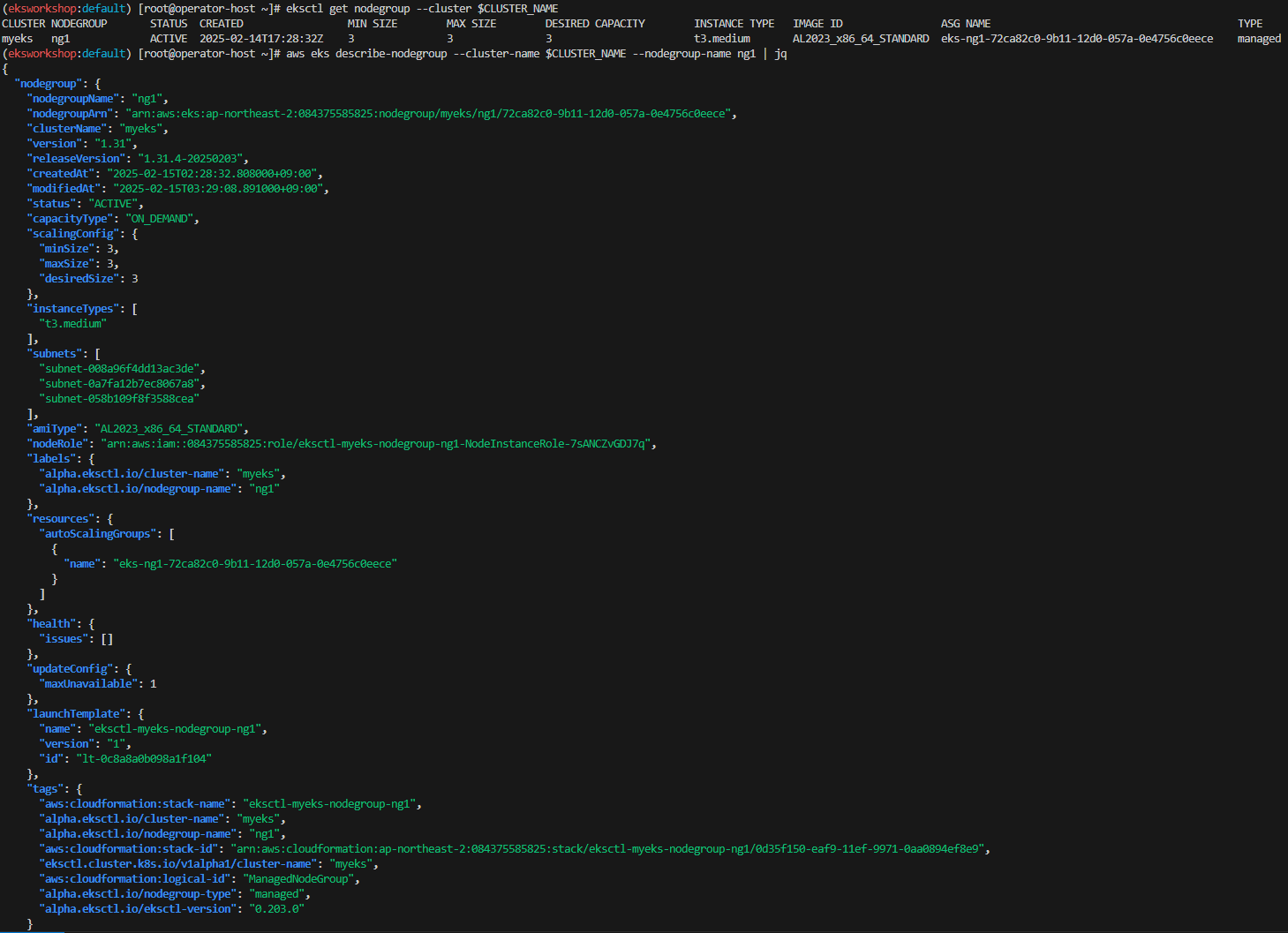
Task: Click the "aws:cloudformation:stack-name" tag line
Action: (x=230, y=804)
